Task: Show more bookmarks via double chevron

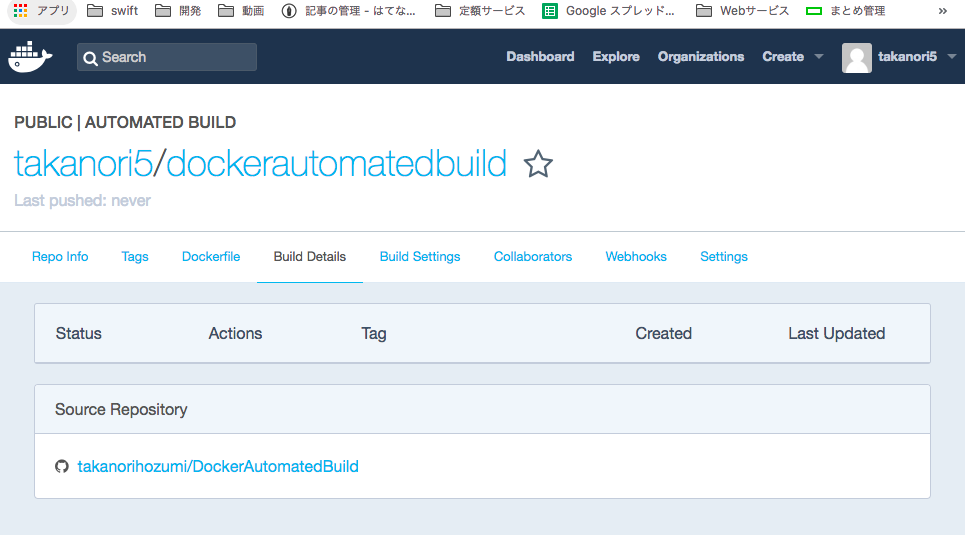Action: point(942,10)
